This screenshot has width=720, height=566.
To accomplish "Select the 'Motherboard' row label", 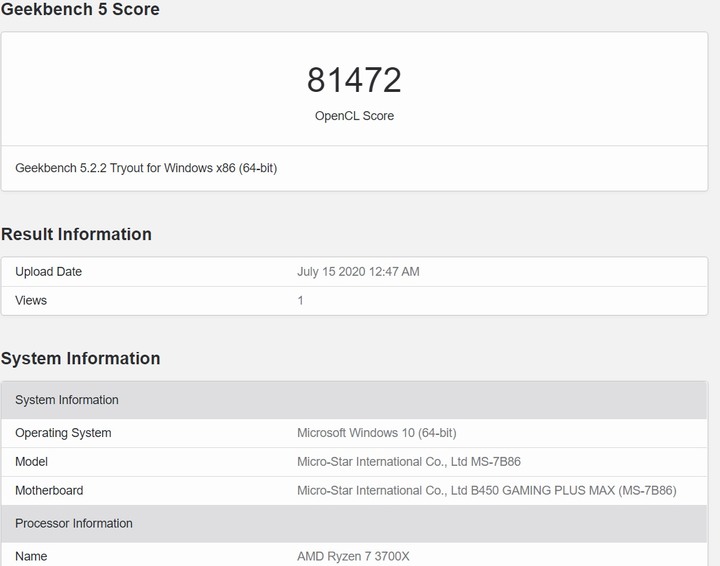I will click(49, 491).
